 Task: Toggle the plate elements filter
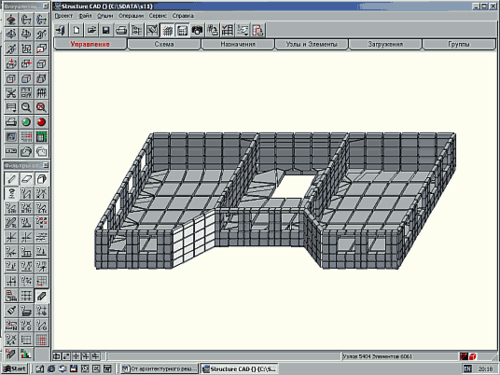26,179
